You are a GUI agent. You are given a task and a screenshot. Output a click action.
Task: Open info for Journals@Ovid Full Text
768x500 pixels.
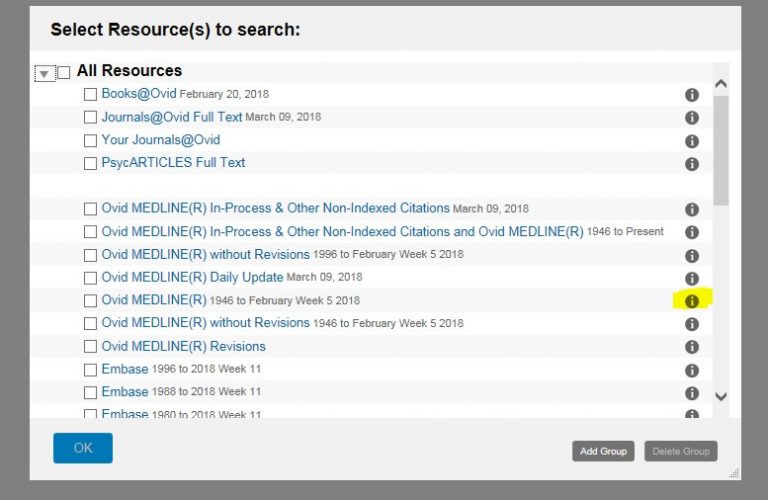(691, 118)
